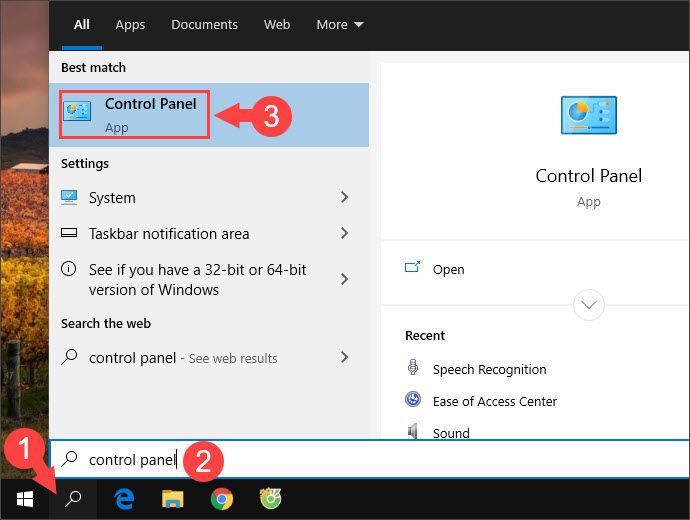Viewport: 690px width, 520px height.
Task: Open Ease of Access Center recent item
Action: 494,401
